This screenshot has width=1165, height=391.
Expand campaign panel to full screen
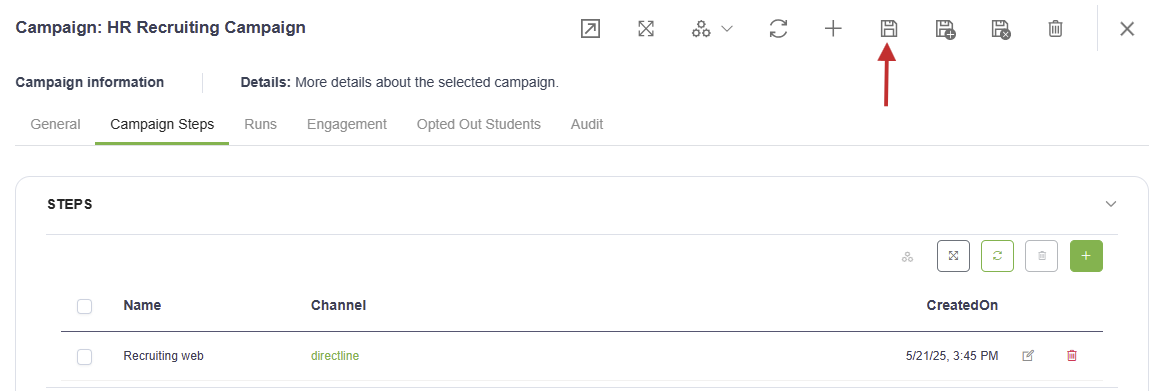click(x=646, y=29)
